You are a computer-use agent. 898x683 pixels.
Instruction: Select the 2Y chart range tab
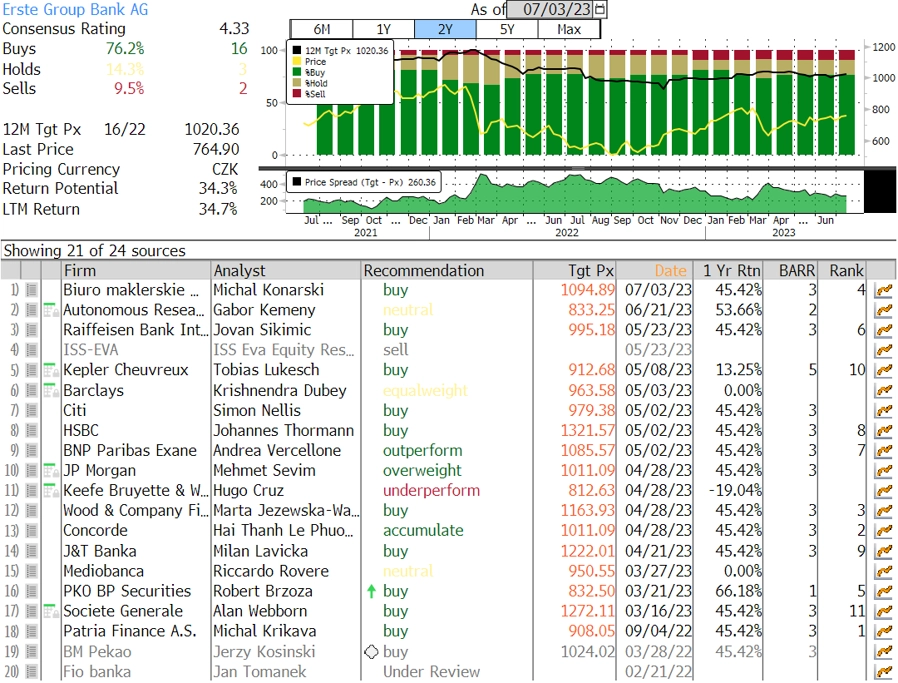click(x=446, y=29)
